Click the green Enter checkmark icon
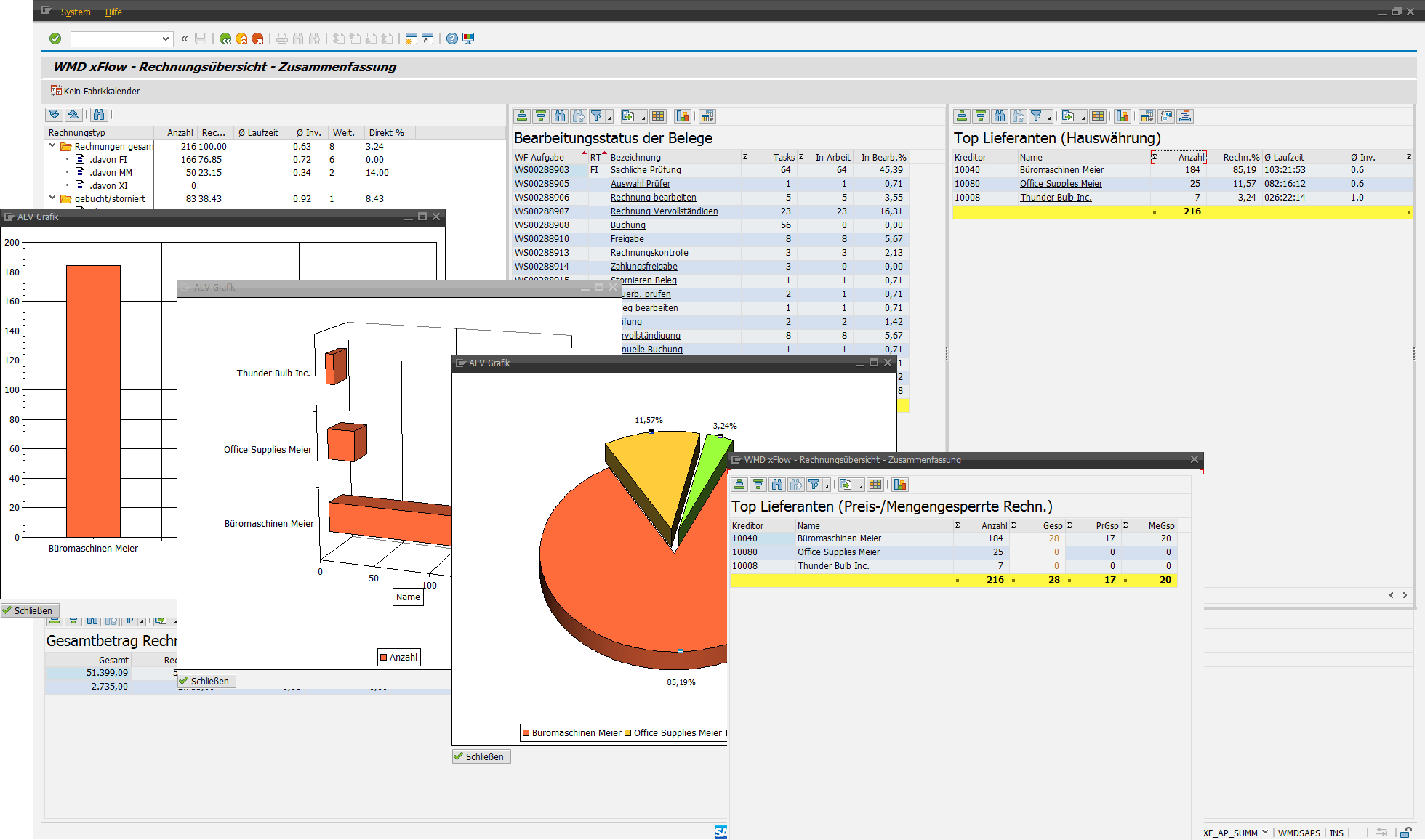 pyautogui.click(x=55, y=39)
